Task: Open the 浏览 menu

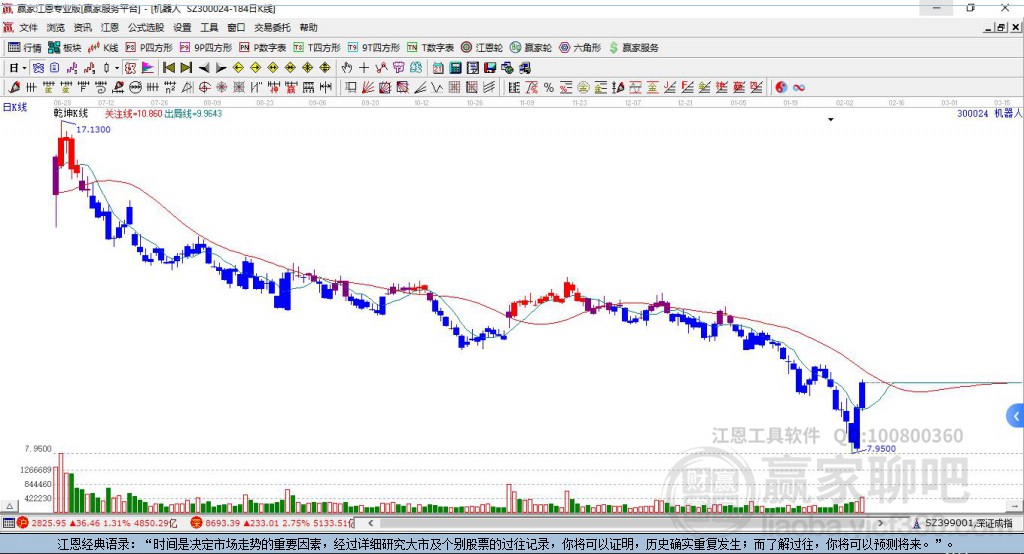Action: (56, 27)
